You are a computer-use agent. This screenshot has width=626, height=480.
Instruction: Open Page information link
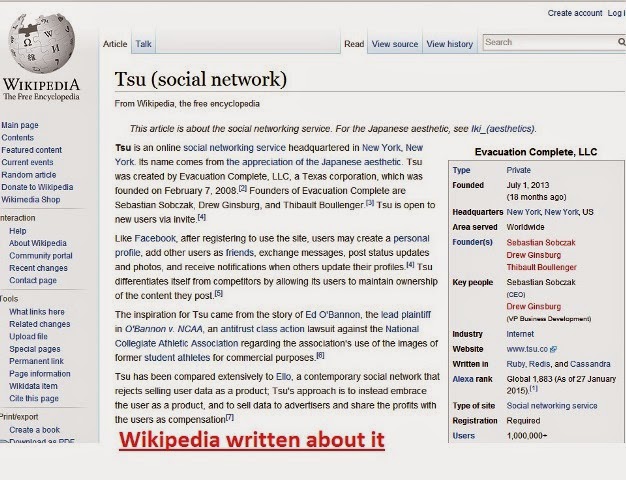pos(40,374)
